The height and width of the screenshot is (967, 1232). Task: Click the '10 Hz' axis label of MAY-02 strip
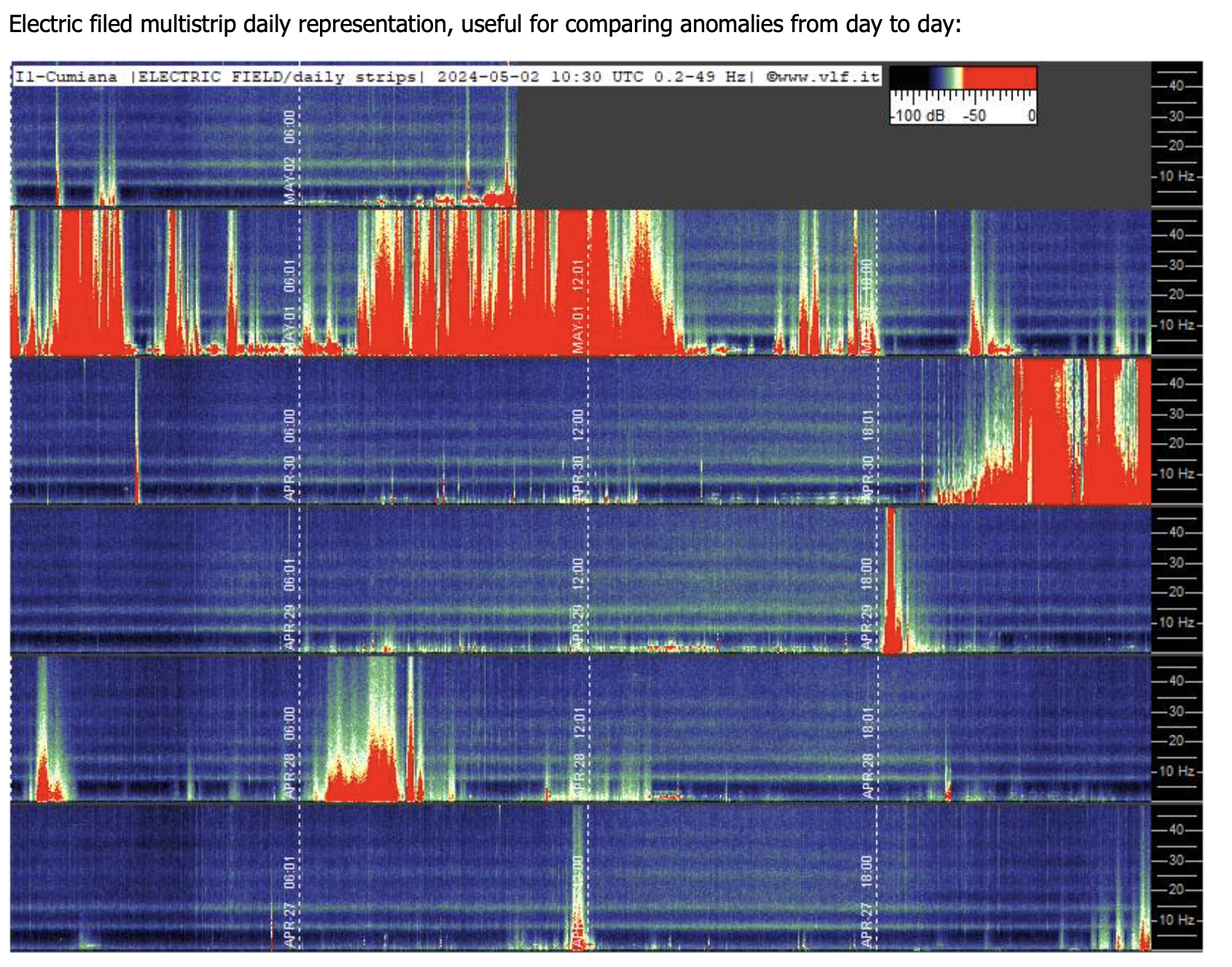coord(1177,176)
